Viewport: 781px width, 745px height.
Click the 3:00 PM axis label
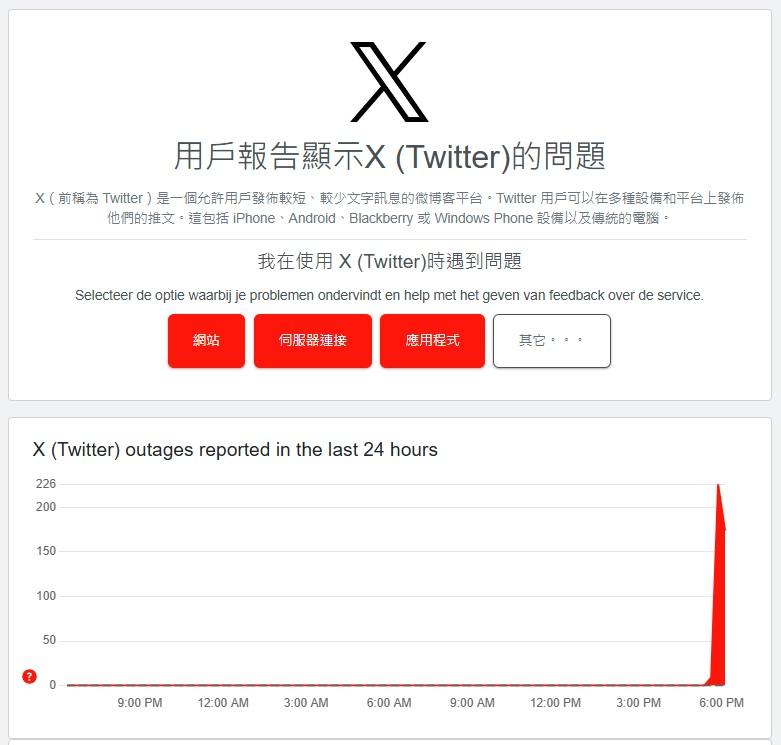pos(639,703)
